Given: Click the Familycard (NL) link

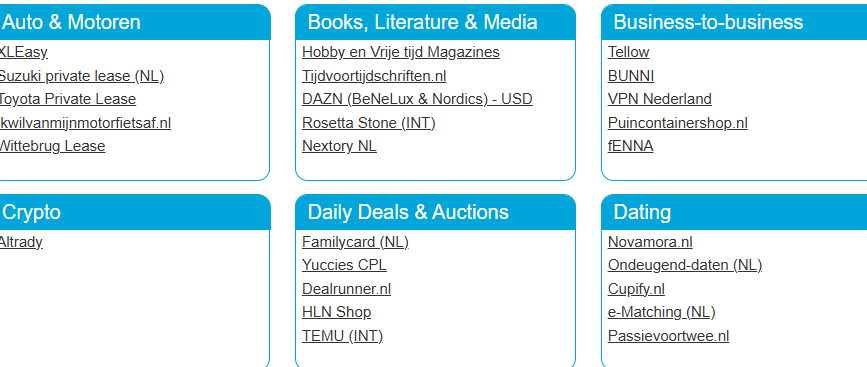Looking at the screenshot, I should (355, 242).
